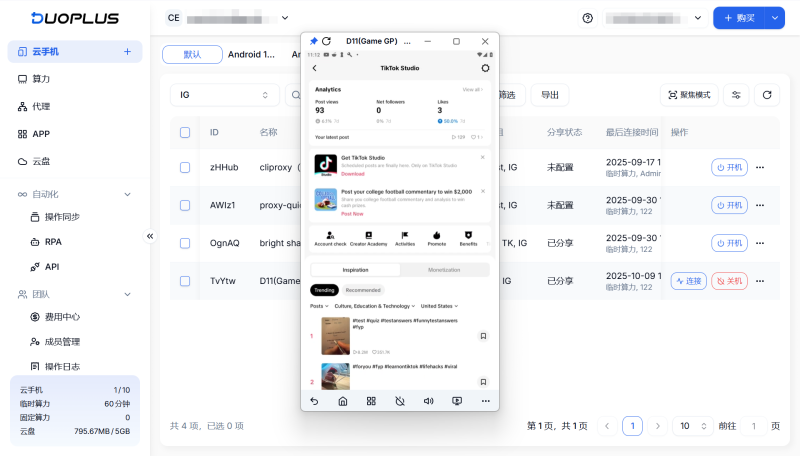Open TikTok Studio settings gear

(x=485, y=68)
